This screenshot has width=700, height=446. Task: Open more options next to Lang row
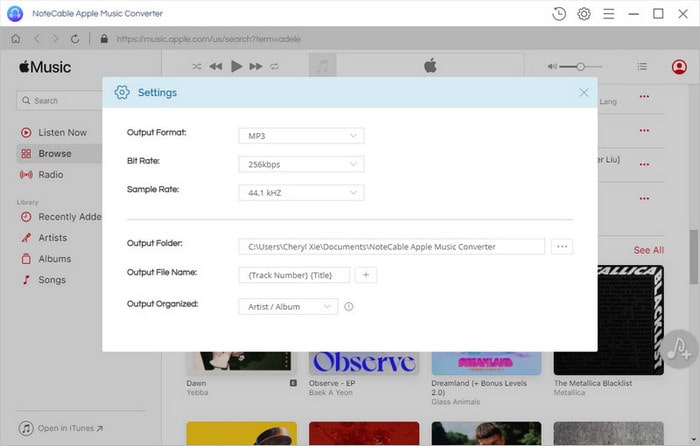point(644,96)
